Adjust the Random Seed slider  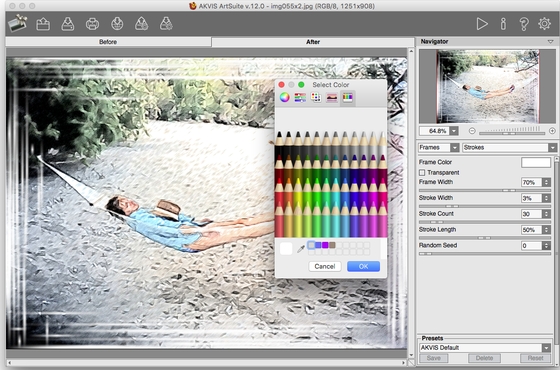click(x=485, y=254)
